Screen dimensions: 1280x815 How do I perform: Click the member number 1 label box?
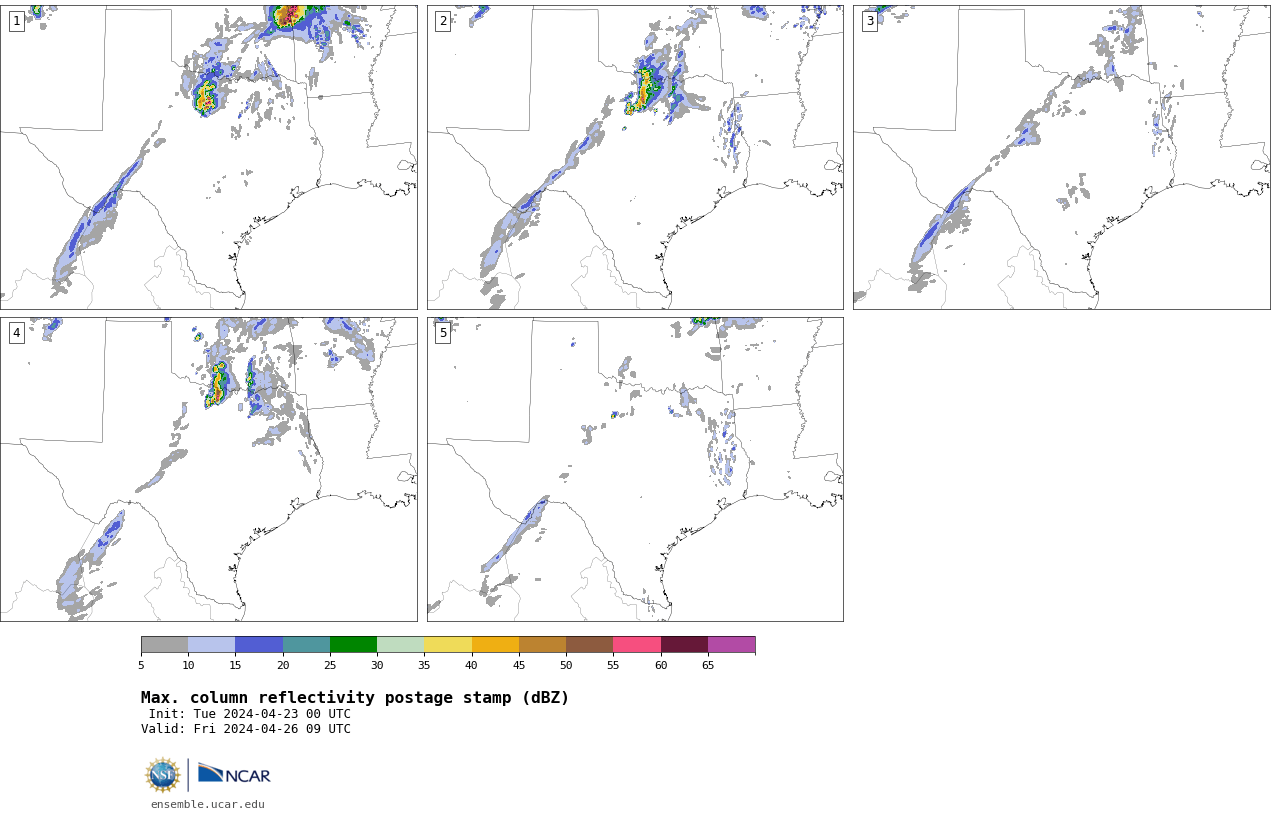click(17, 21)
